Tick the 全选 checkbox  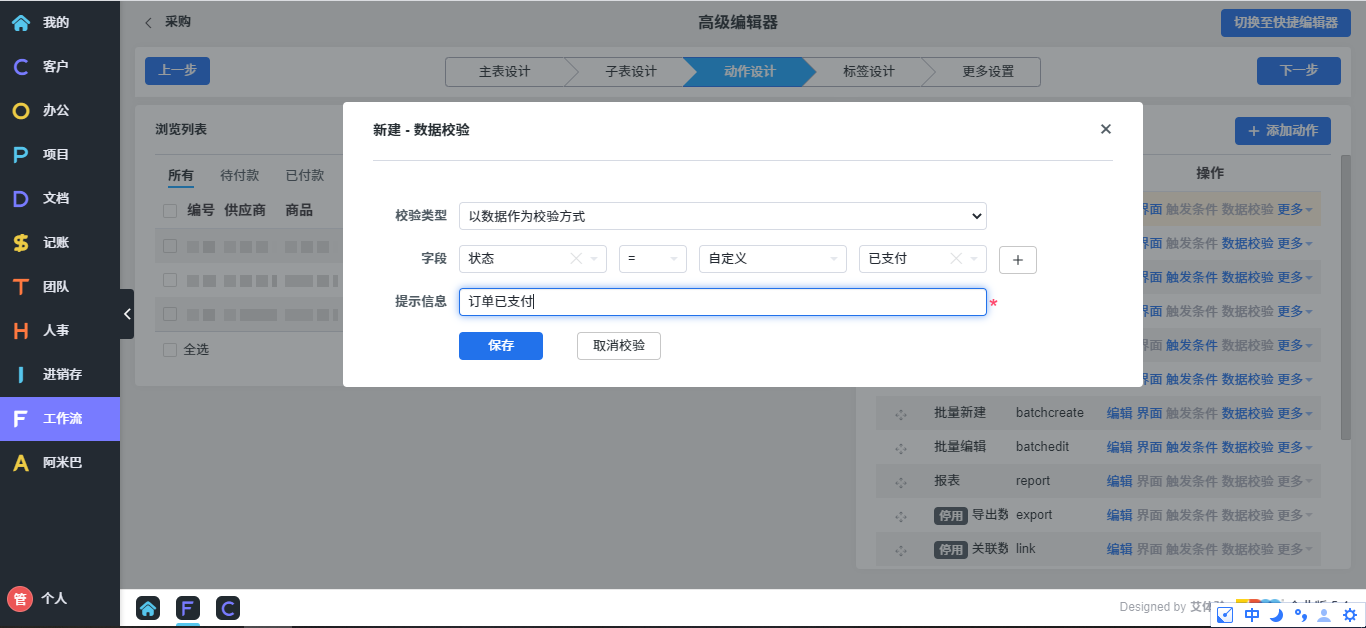(170, 350)
